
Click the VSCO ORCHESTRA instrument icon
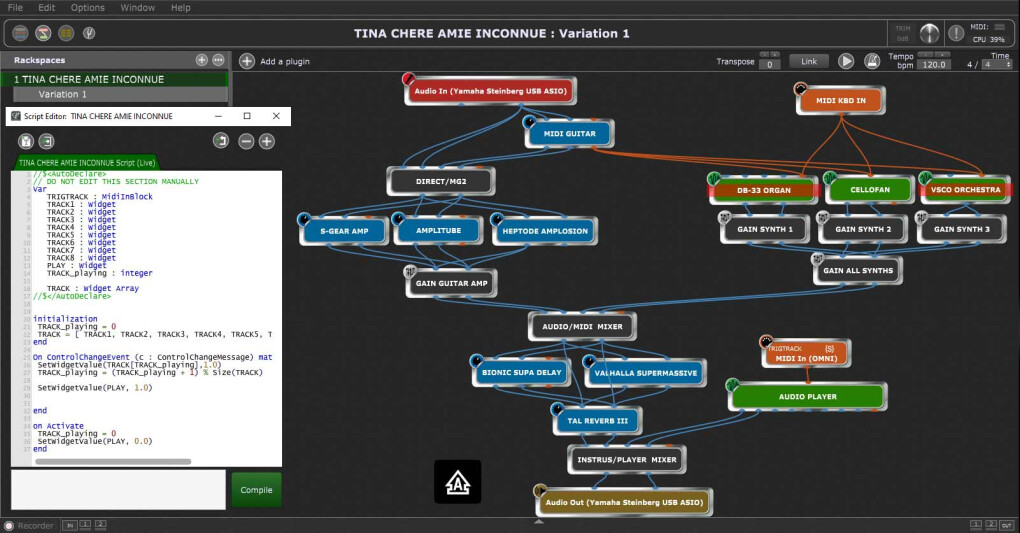pos(925,178)
